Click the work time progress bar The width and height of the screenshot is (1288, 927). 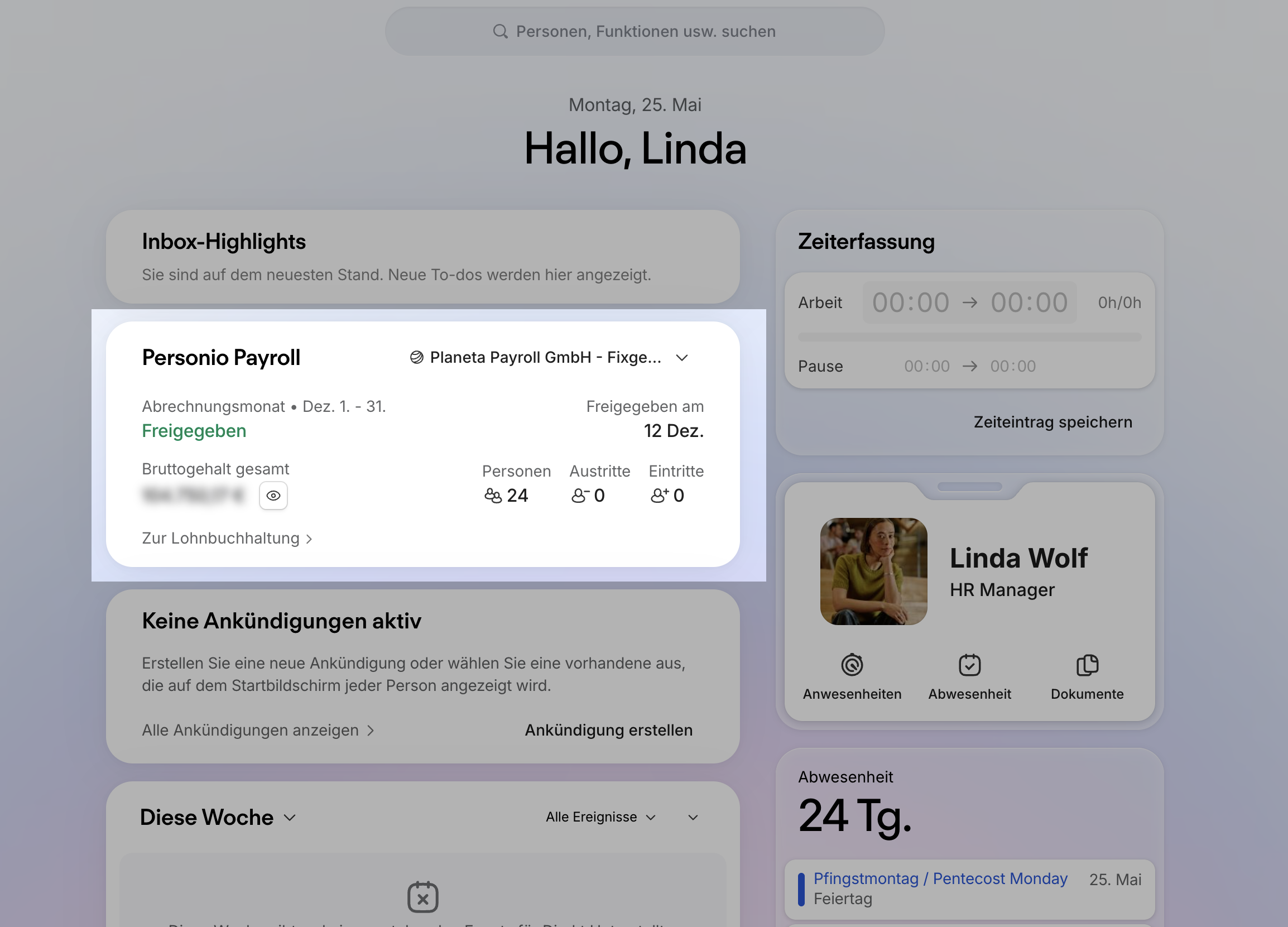click(x=969, y=338)
